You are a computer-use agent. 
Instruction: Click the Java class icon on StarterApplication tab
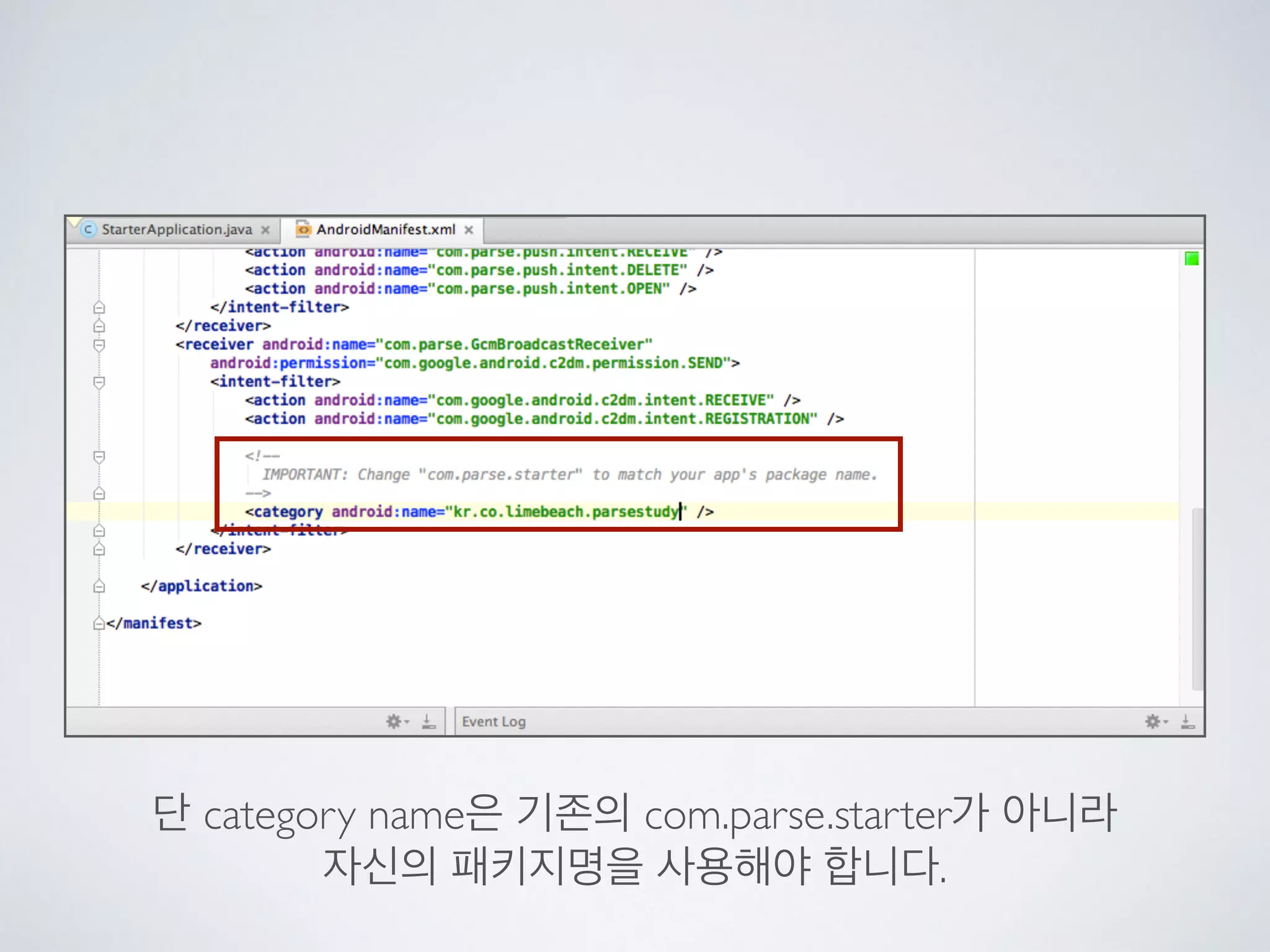click(89, 230)
